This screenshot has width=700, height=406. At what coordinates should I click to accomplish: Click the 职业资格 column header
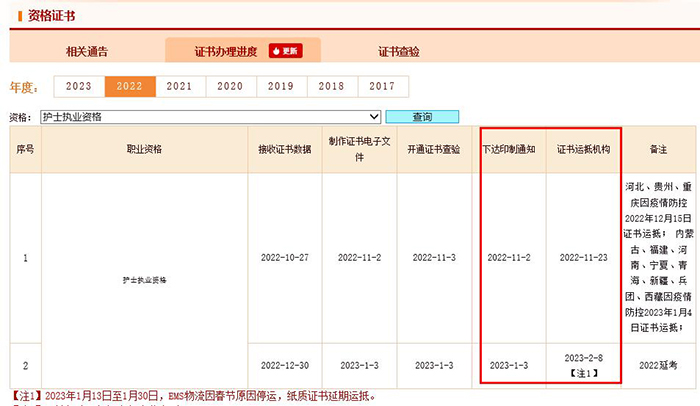(144, 149)
